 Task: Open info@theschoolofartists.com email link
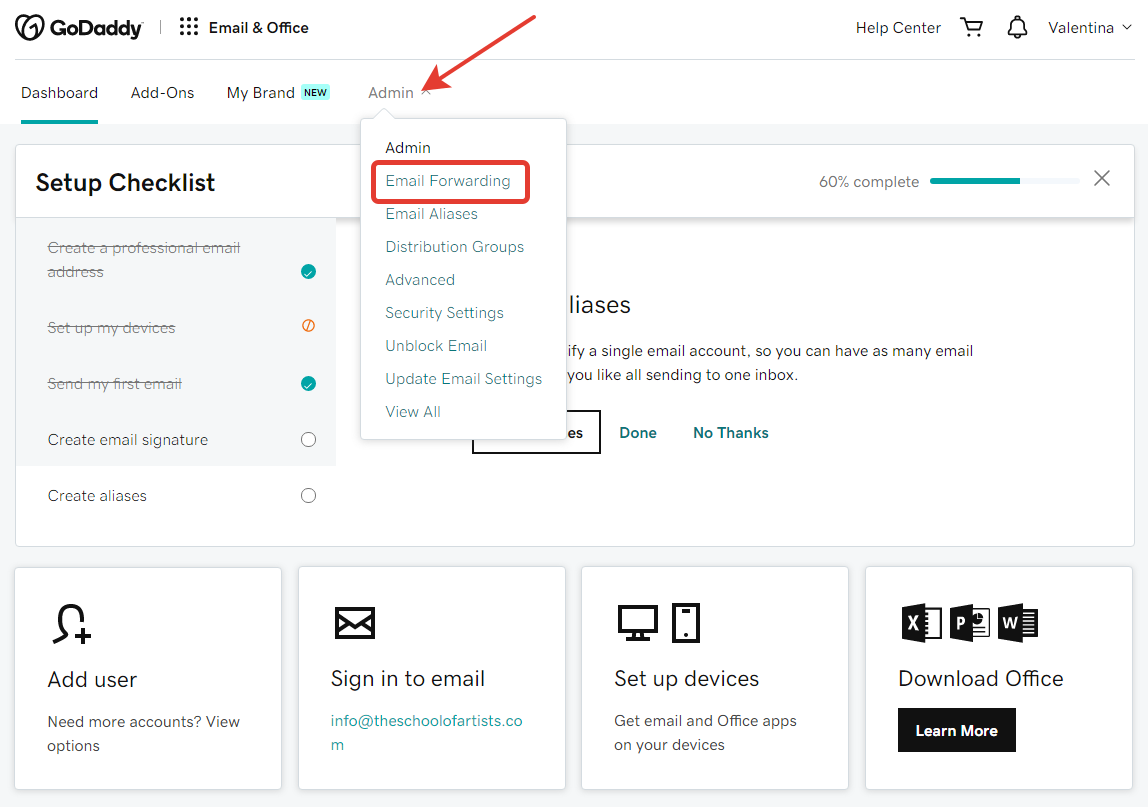[x=426, y=732]
